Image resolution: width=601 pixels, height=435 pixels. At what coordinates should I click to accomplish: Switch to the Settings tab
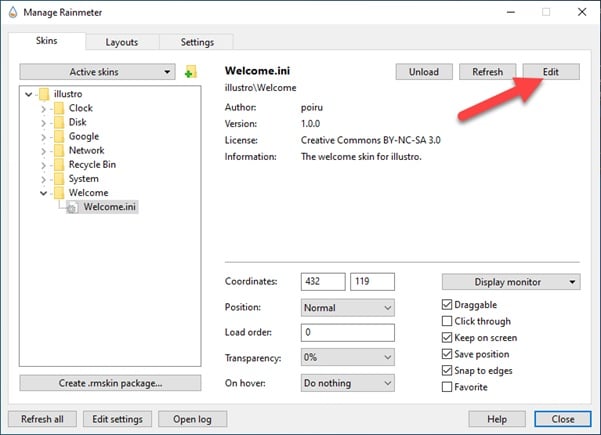click(x=197, y=42)
